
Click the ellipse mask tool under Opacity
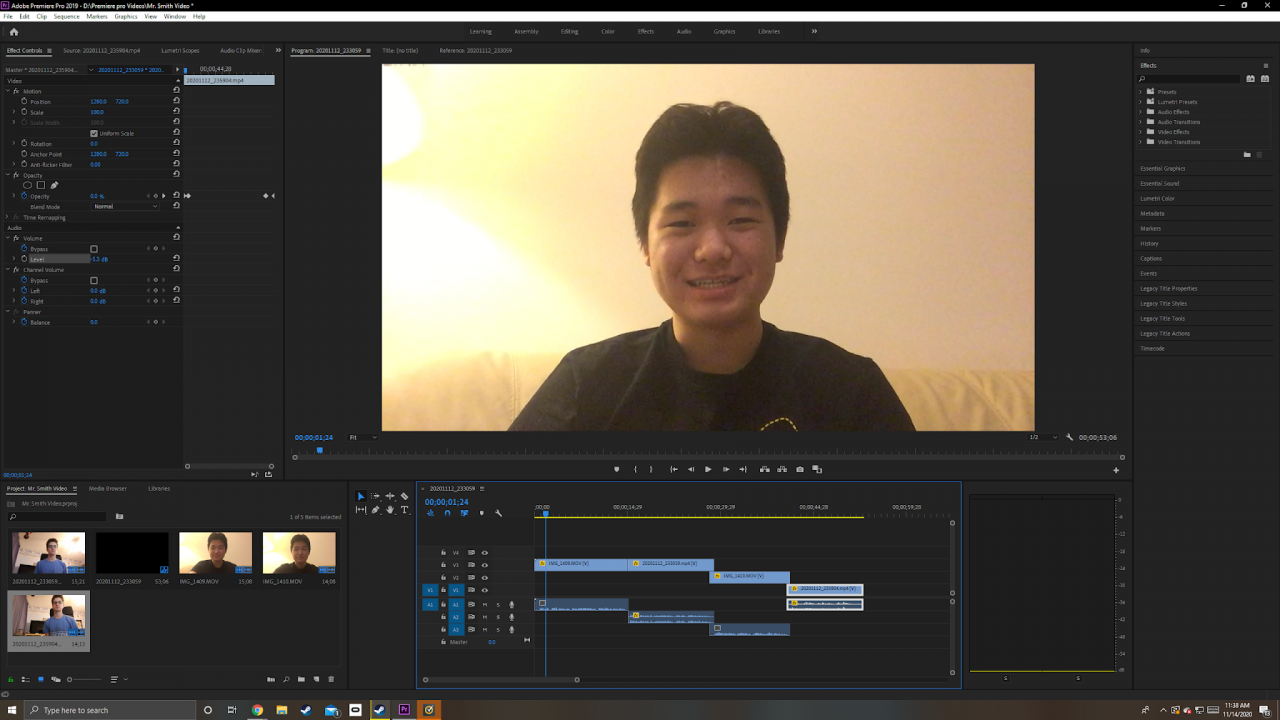pos(27,185)
